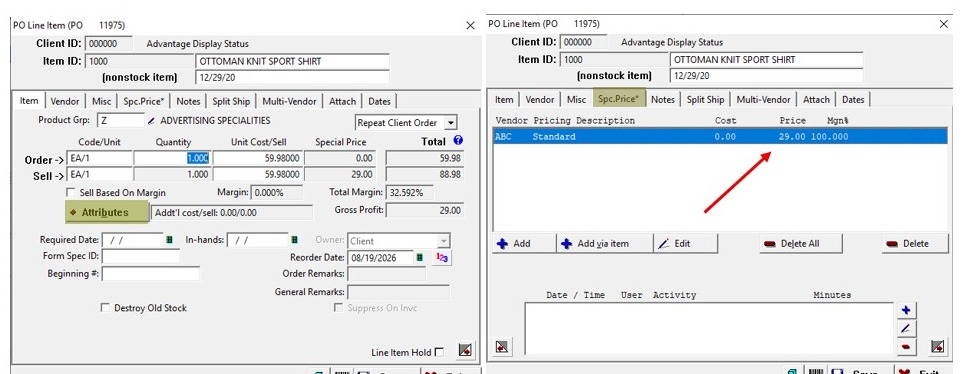Open the In-hands date calendar picker
This screenshot has width=966, height=374.
[x=294, y=240]
